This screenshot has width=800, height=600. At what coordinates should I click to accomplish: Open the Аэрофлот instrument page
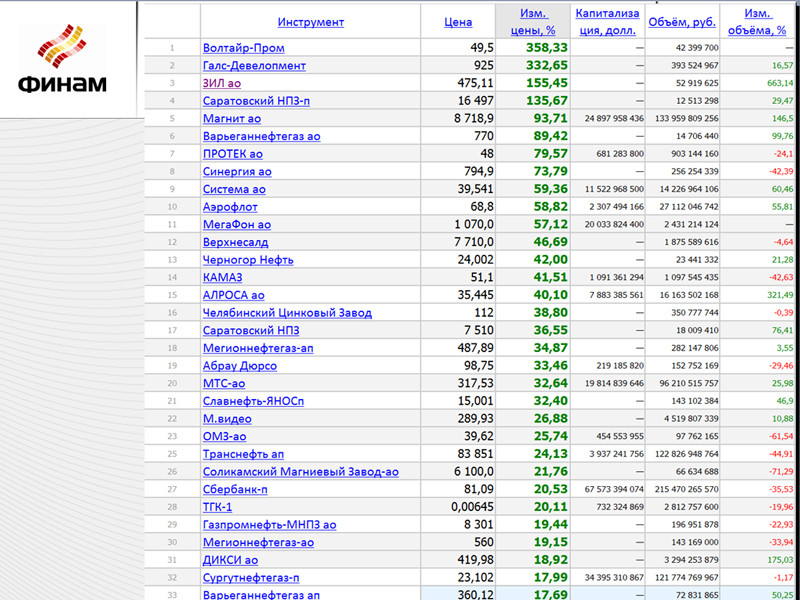pos(230,207)
